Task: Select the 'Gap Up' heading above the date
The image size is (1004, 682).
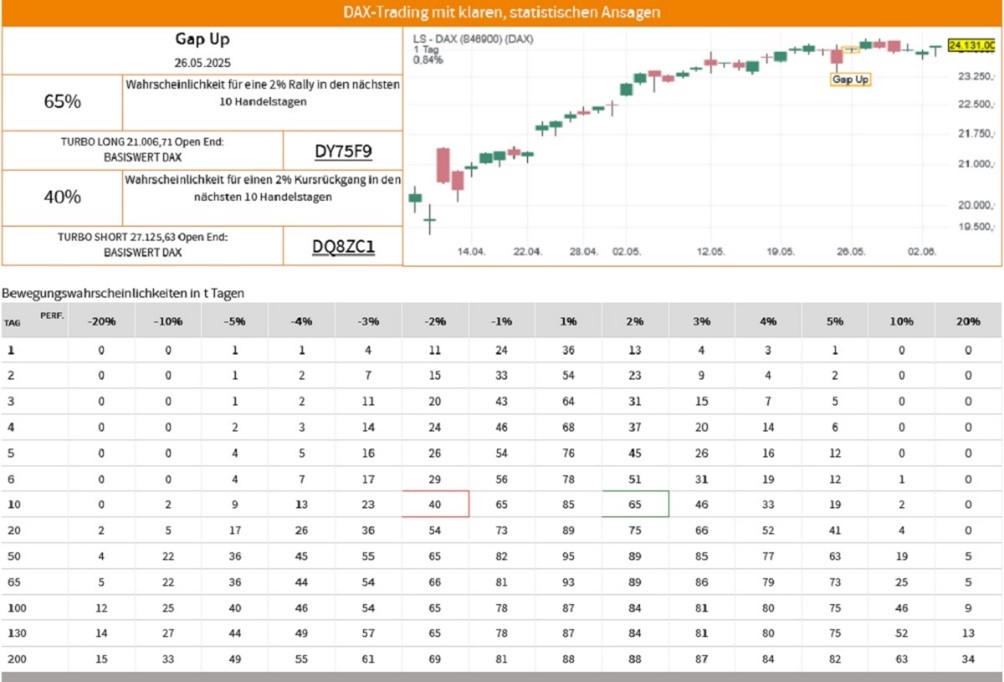Action: point(202,38)
